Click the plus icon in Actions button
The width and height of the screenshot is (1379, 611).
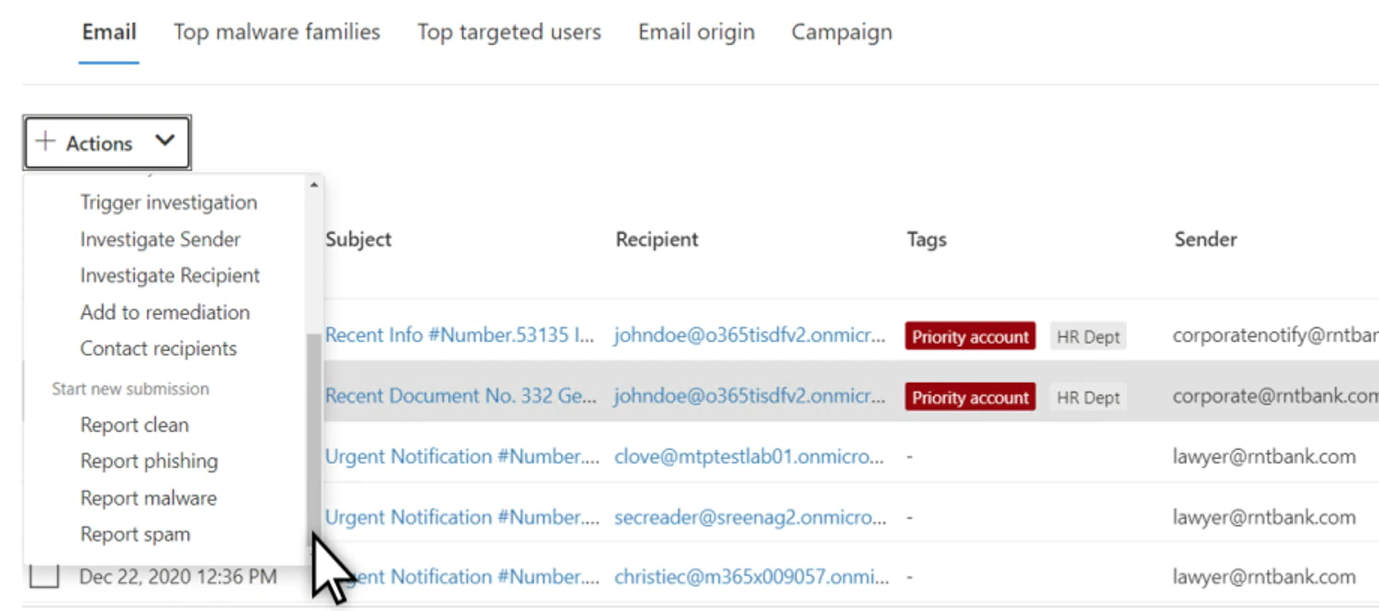[x=45, y=142]
